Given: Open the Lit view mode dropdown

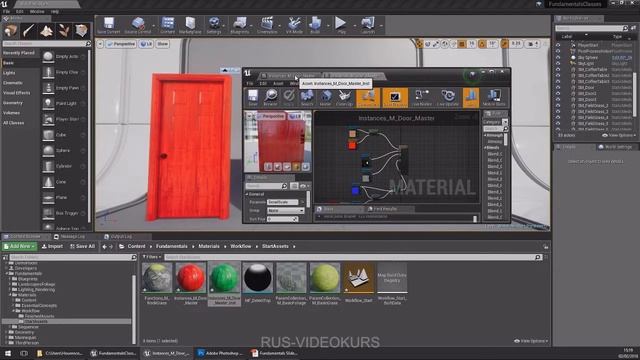Looking at the screenshot, I should coord(146,44).
